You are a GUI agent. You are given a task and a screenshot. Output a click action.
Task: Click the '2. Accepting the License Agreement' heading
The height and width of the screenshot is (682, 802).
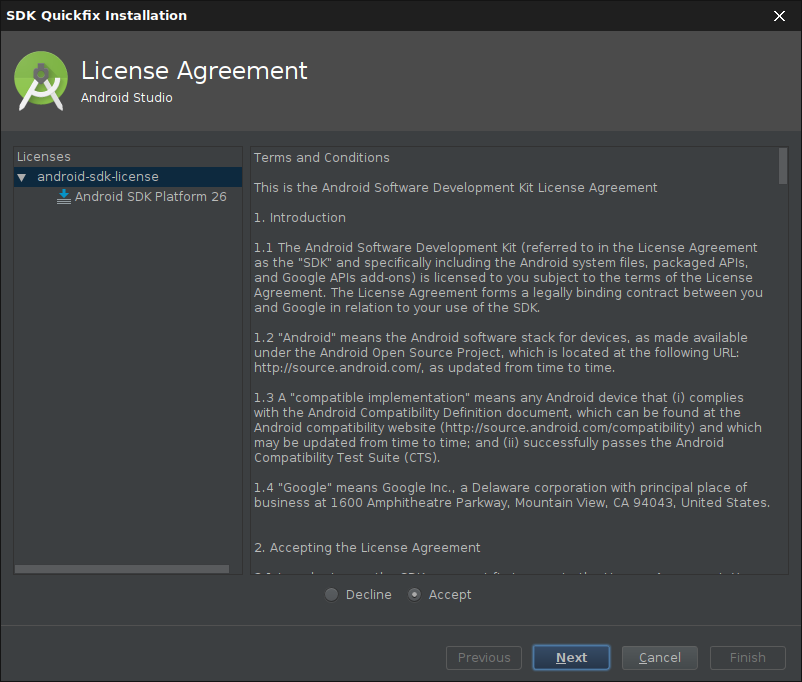coord(367,548)
